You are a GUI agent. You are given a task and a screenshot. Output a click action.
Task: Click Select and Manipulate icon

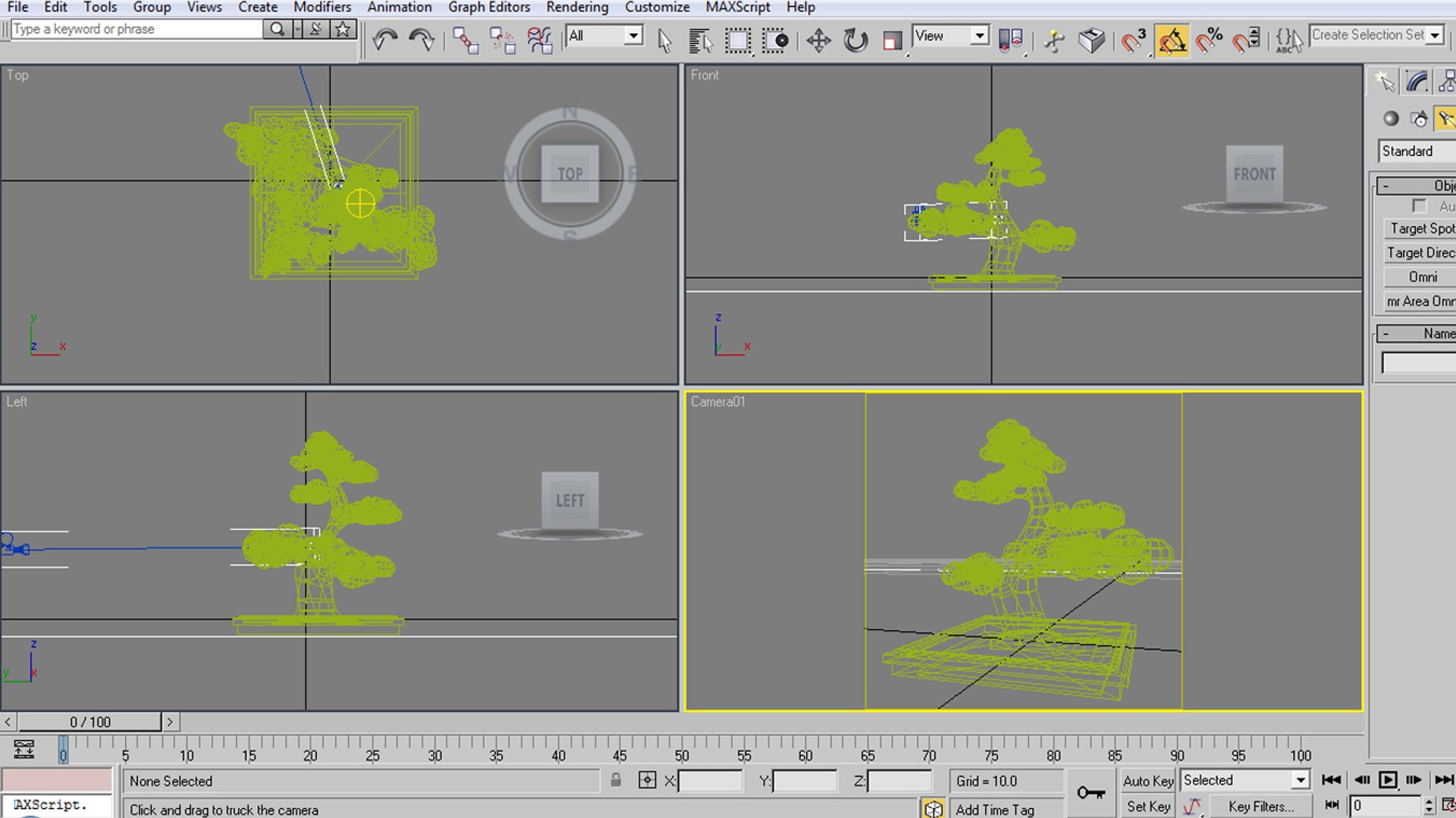[1054, 39]
